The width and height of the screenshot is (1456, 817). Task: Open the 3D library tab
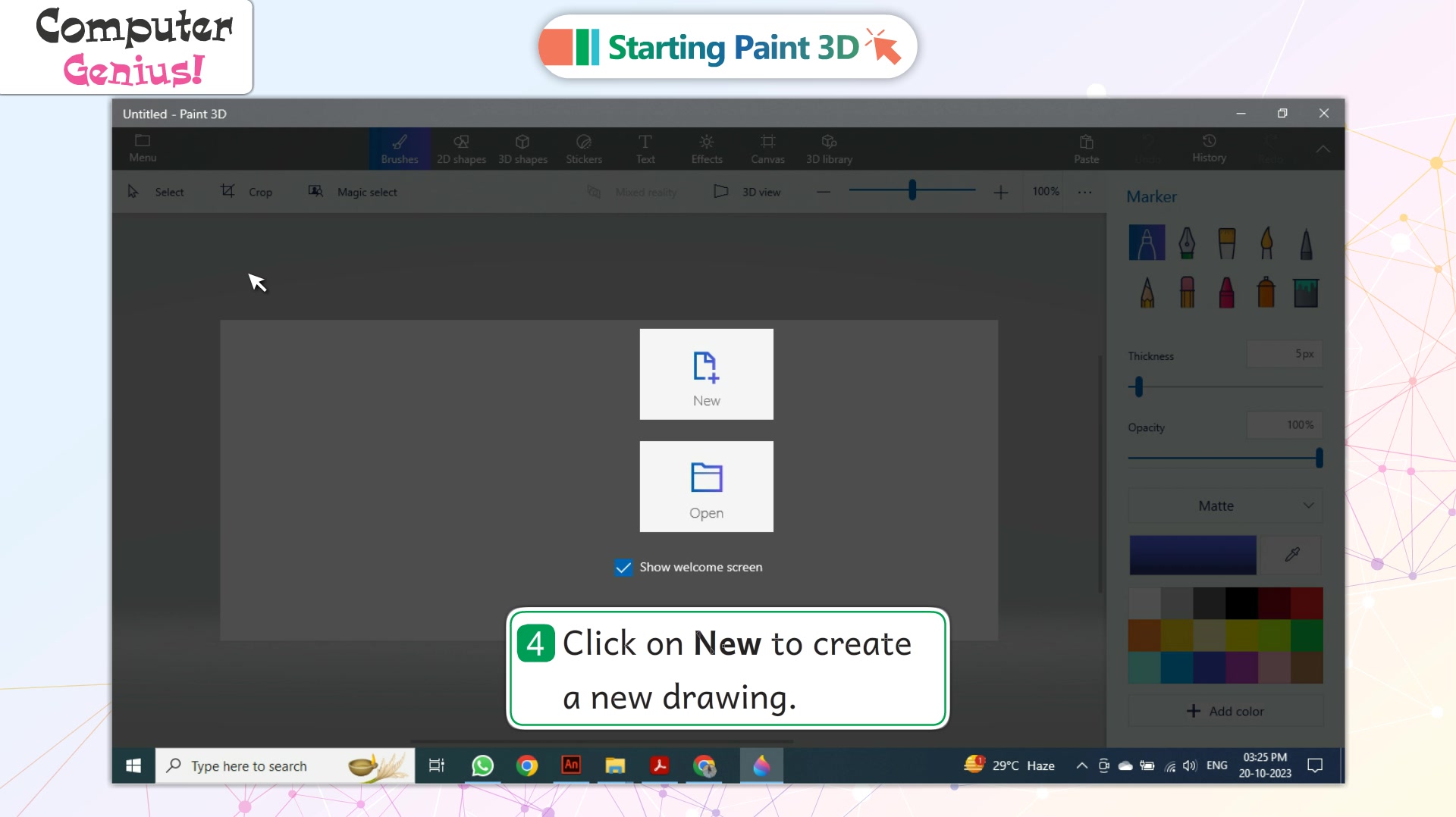coord(829,149)
